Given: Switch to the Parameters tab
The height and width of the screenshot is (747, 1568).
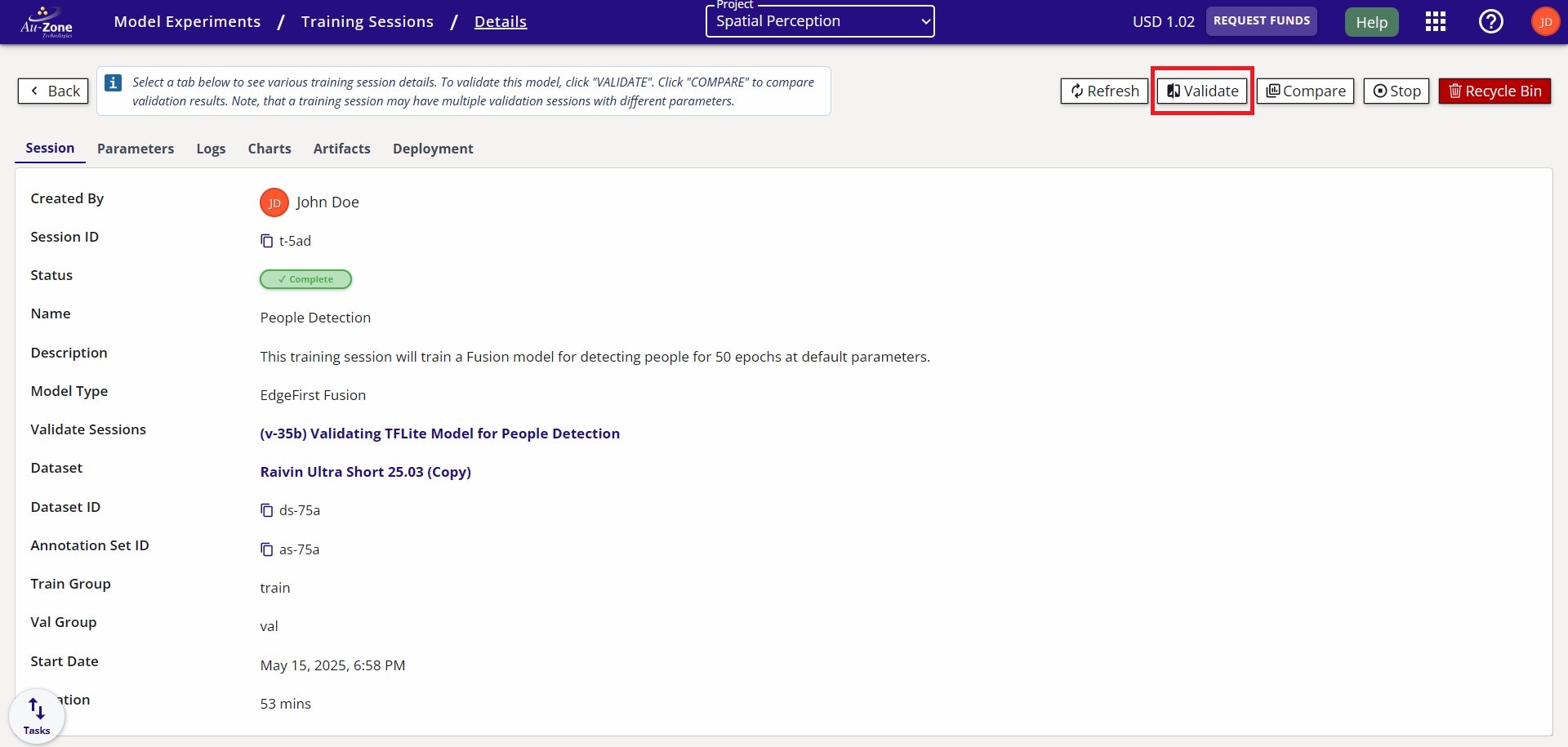Looking at the screenshot, I should coord(136,149).
